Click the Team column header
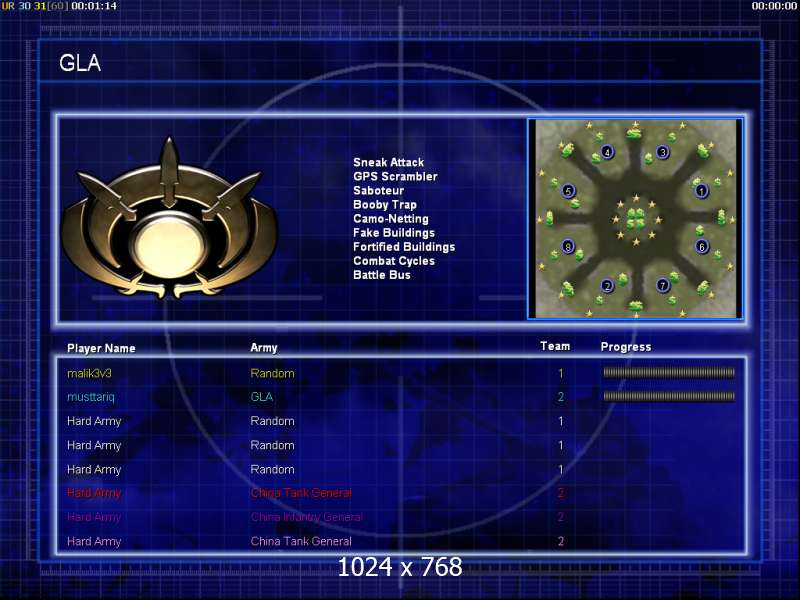Screen dimensions: 800x600 click(555, 346)
